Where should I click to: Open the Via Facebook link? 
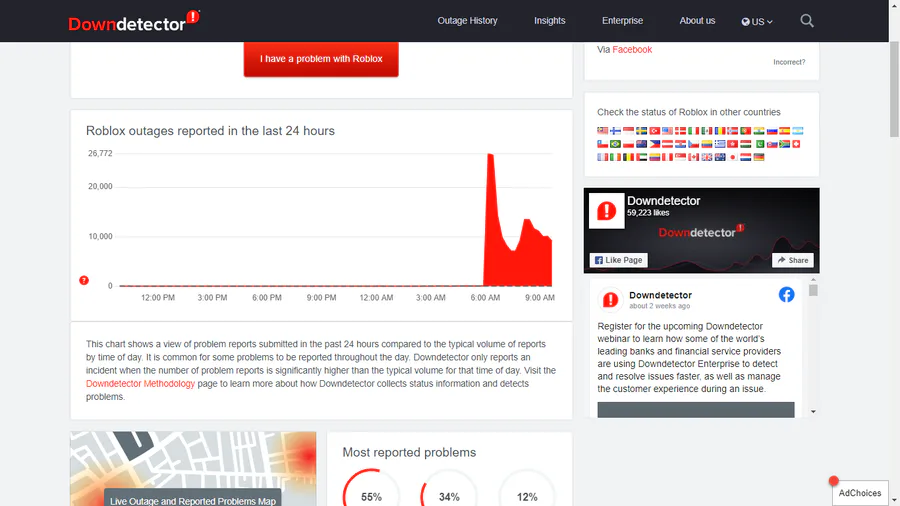coord(632,49)
